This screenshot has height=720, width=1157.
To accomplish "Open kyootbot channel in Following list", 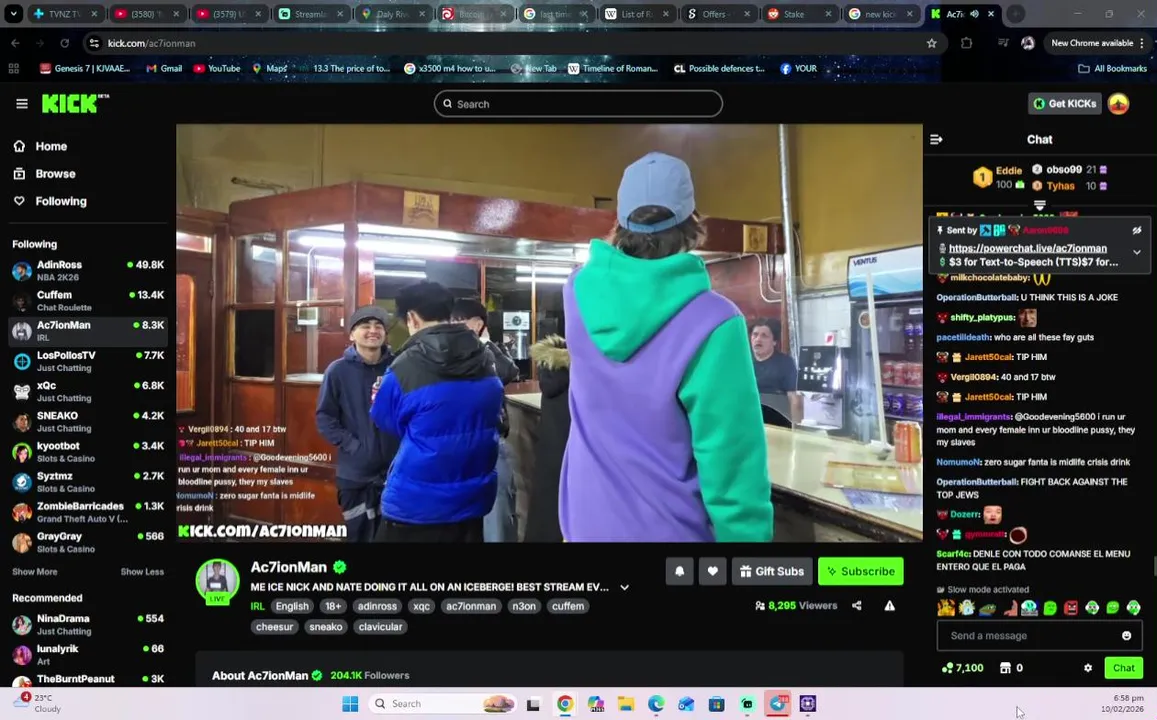I will pos(88,452).
